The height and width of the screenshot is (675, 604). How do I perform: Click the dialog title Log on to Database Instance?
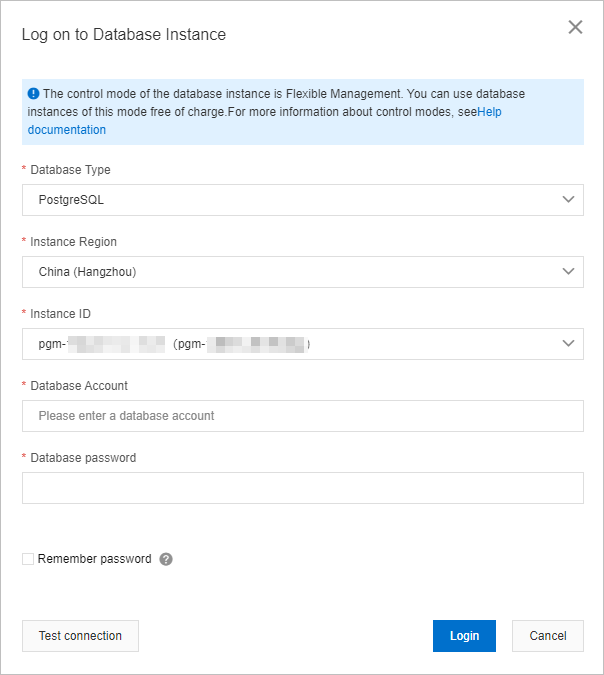coord(124,35)
